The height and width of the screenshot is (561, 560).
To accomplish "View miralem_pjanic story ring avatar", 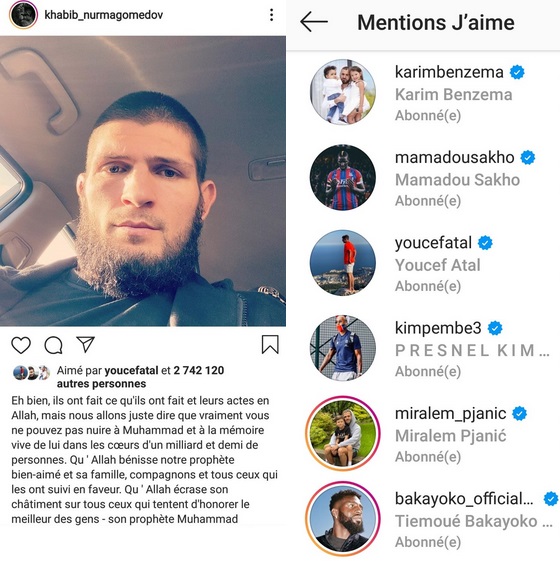I will [343, 433].
